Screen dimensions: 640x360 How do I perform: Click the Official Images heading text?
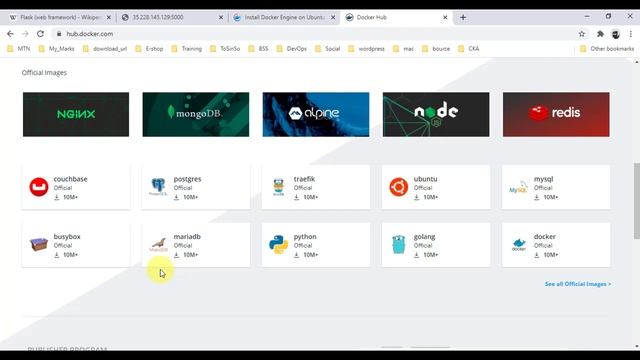pos(44,73)
